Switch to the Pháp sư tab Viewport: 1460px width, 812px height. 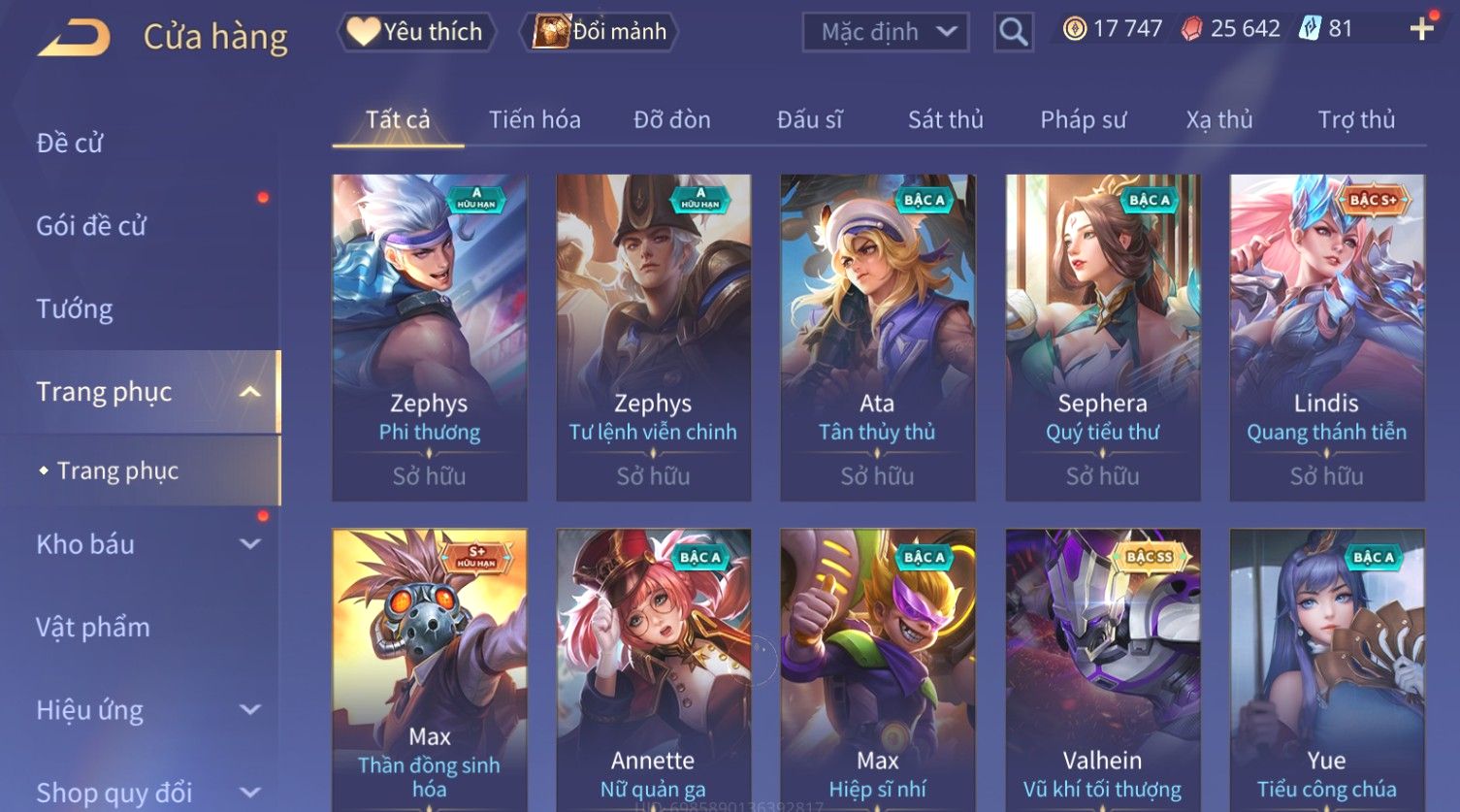(x=1083, y=120)
